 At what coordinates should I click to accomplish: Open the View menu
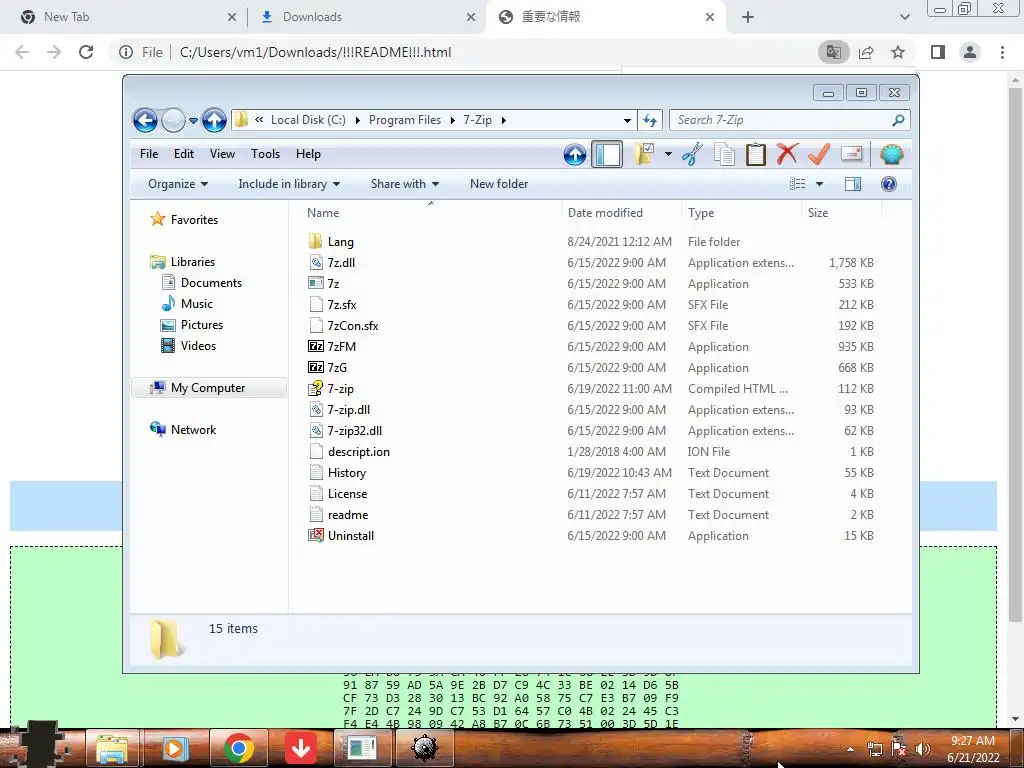click(x=222, y=154)
